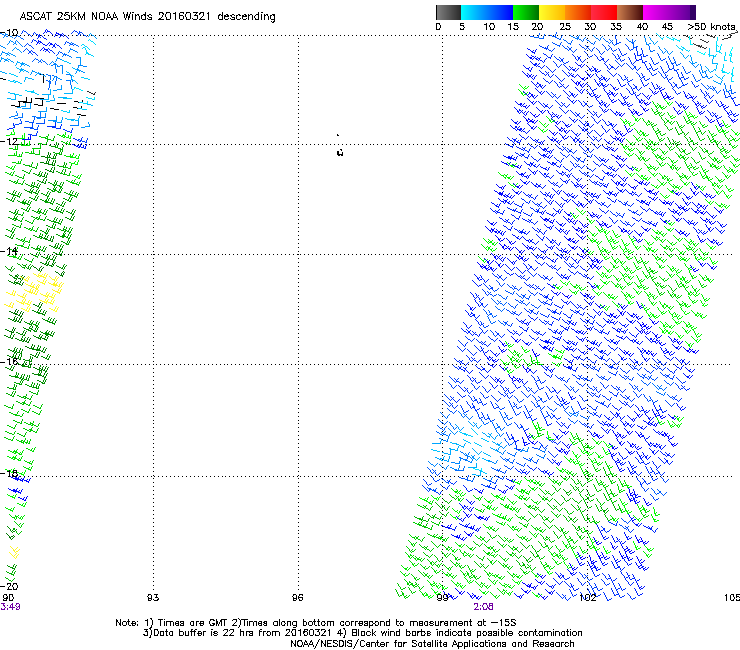Click the '96' longitude label
The image size is (740, 650).
[297, 598]
